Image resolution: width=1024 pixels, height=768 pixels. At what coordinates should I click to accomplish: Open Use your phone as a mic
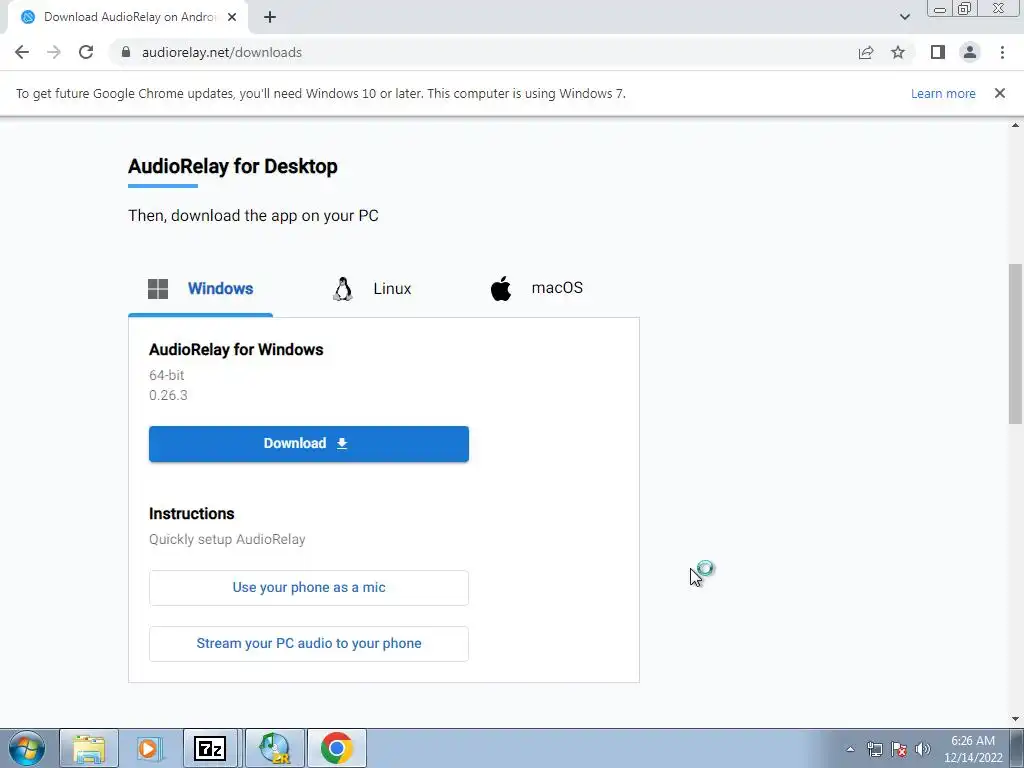click(x=309, y=588)
